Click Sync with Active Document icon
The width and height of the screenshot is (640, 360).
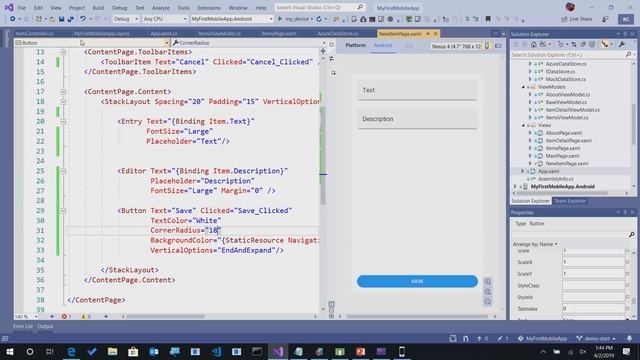pos(573,44)
